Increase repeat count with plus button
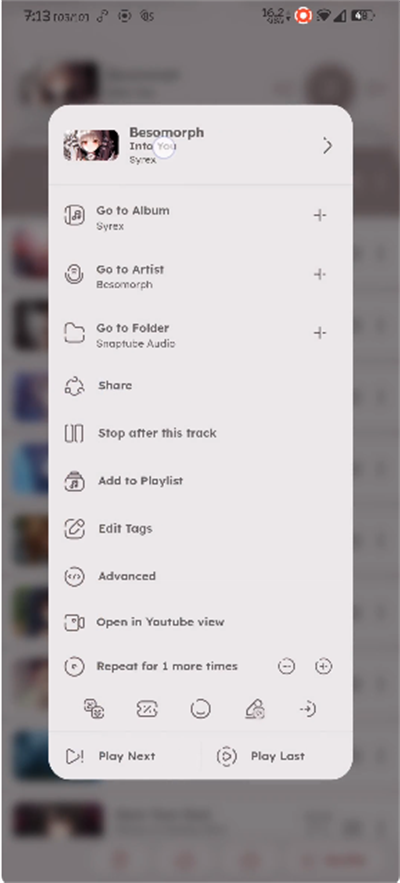 323,667
